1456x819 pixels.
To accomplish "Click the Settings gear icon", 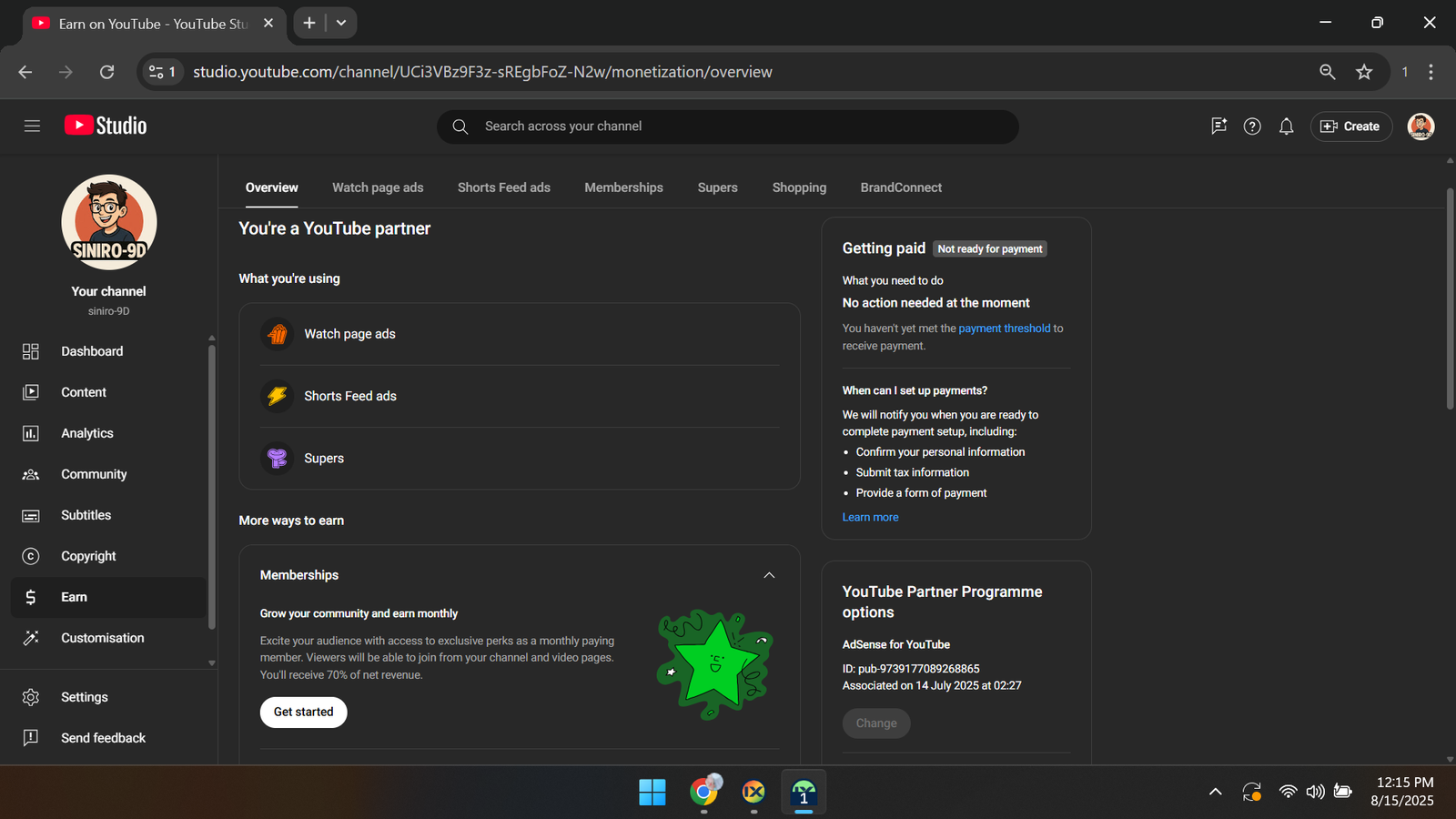I will (x=31, y=697).
